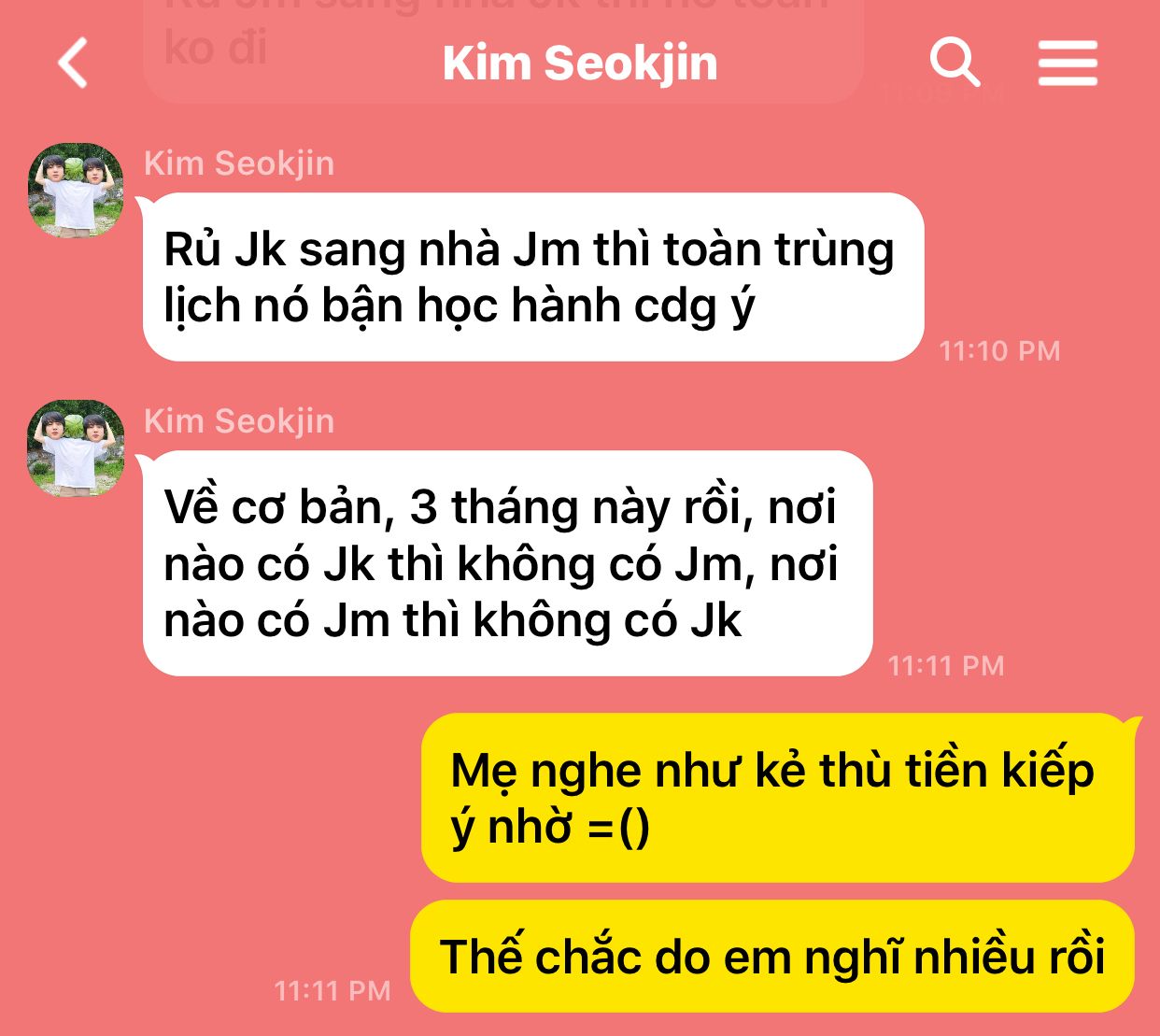Open chat search with magnifier icon
Viewport: 1160px width, 1036px height.
coord(955,63)
